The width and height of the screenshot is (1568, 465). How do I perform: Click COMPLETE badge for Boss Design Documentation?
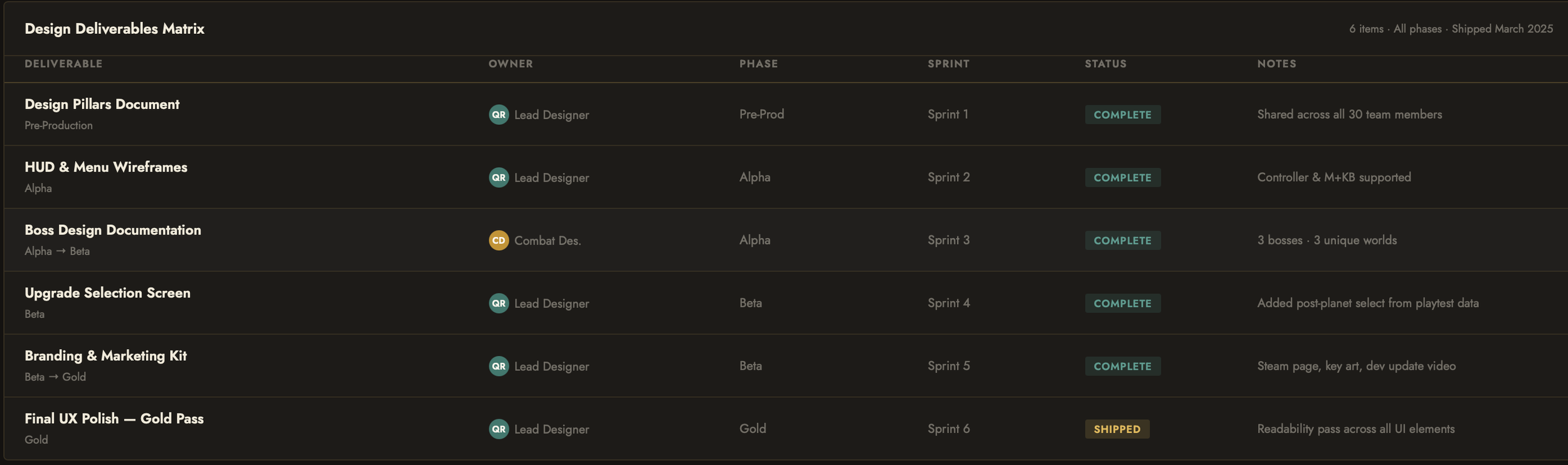[x=1123, y=241]
